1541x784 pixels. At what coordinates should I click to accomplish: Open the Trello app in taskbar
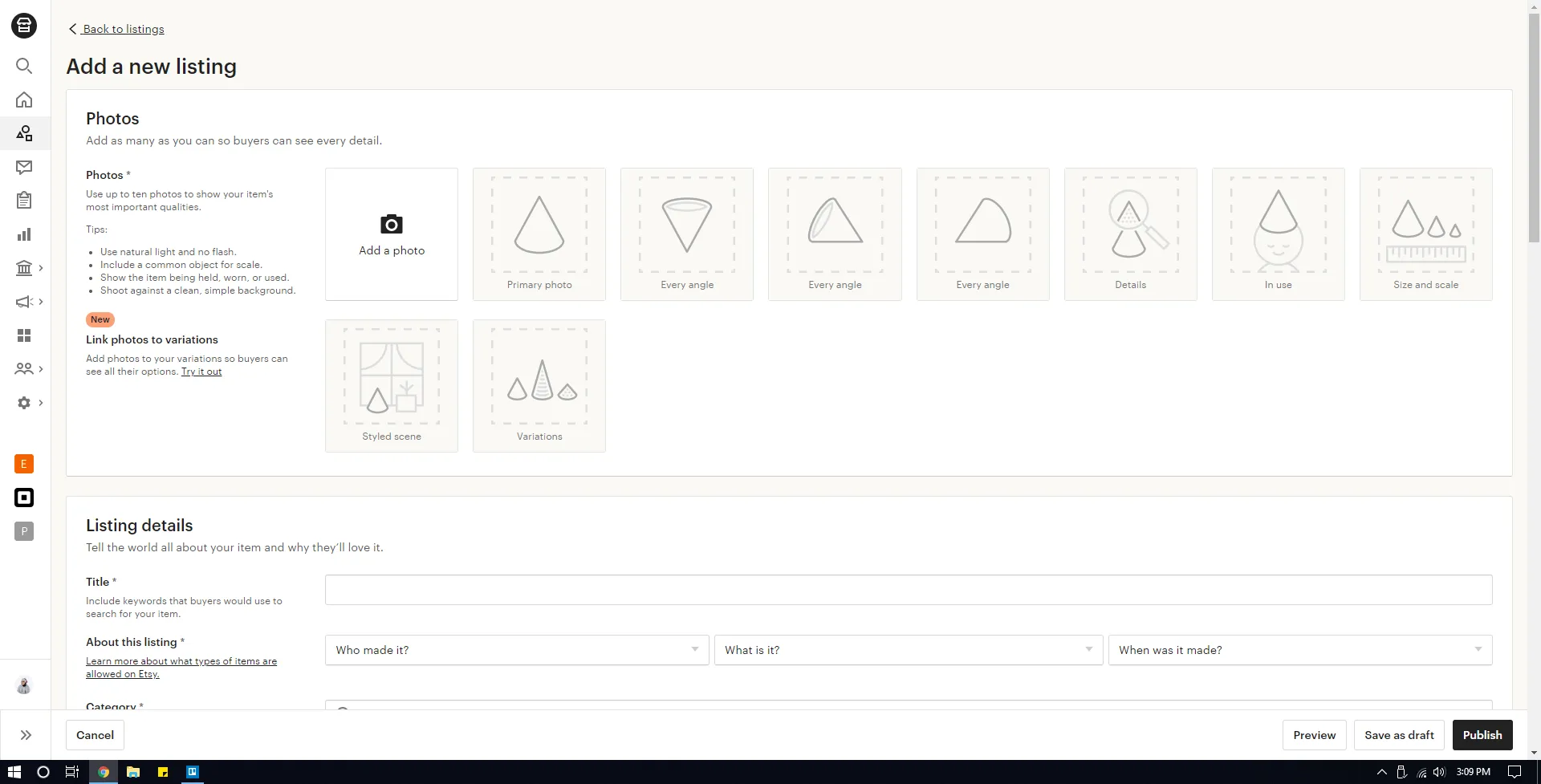point(193,772)
